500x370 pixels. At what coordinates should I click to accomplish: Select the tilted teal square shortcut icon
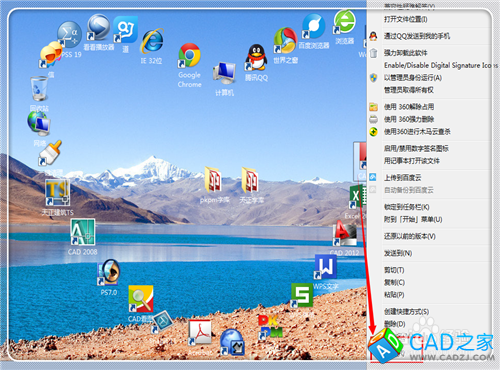click(162, 322)
